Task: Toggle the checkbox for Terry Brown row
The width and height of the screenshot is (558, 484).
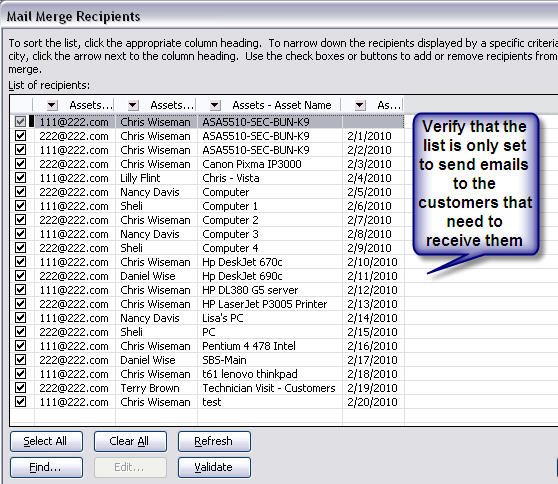Action: [21, 388]
